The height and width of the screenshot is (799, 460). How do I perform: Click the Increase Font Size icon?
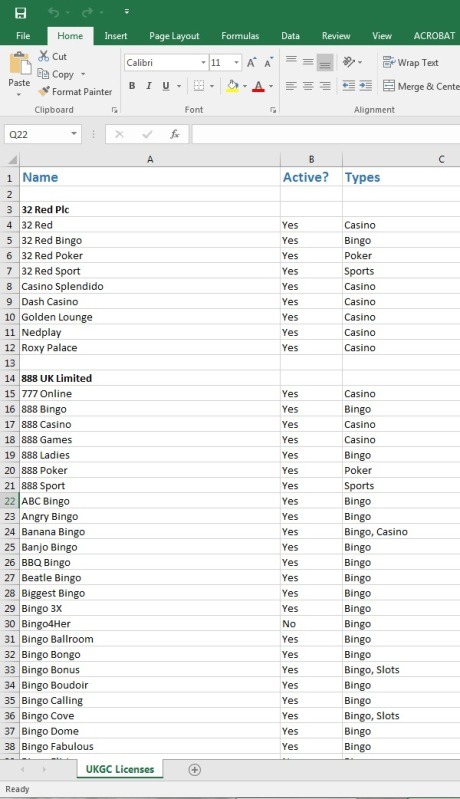251,63
